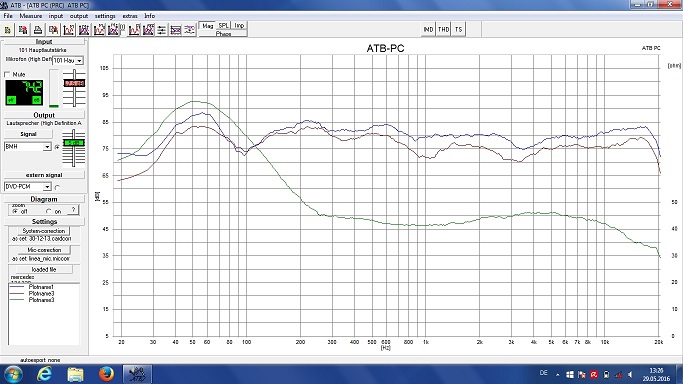Select the extern signal radio button

point(57,187)
